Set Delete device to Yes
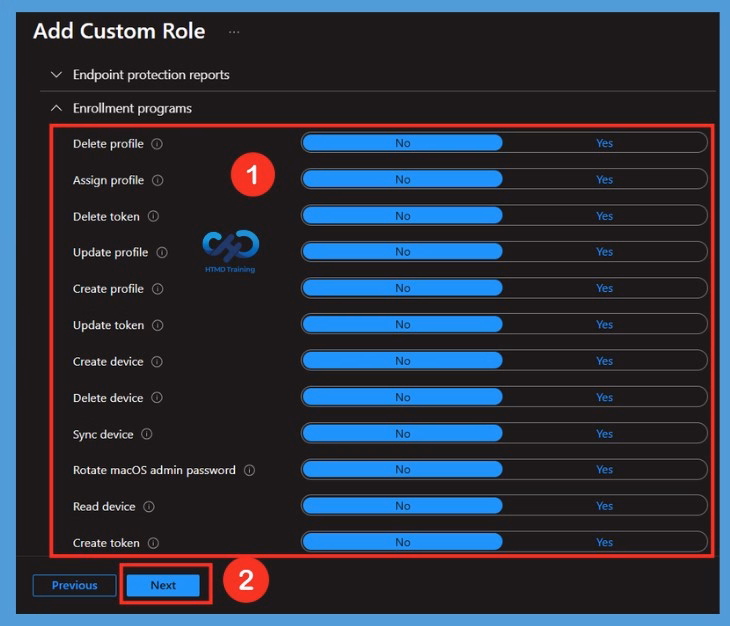This screenshot has width=730, height=626. (604, 397)
